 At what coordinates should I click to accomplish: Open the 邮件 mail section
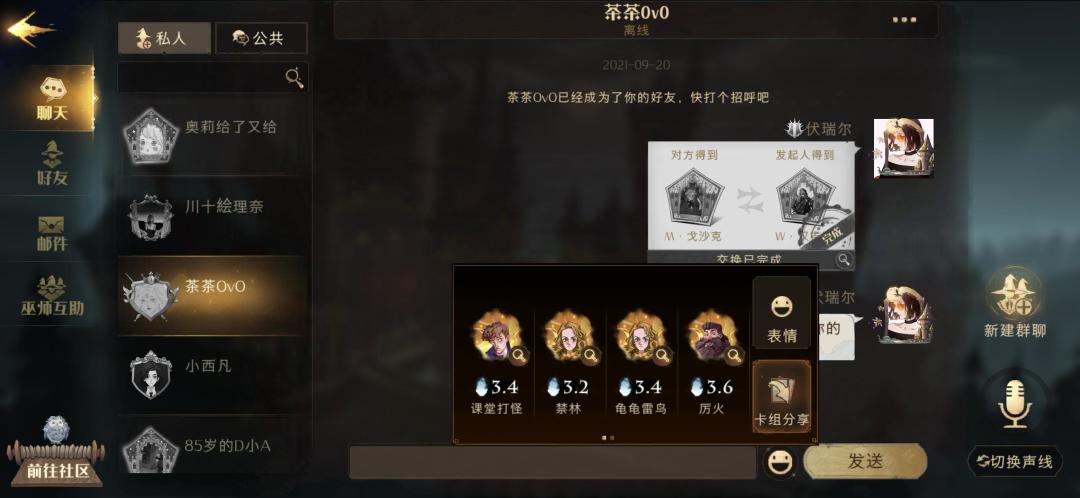(x=52, y=232)
